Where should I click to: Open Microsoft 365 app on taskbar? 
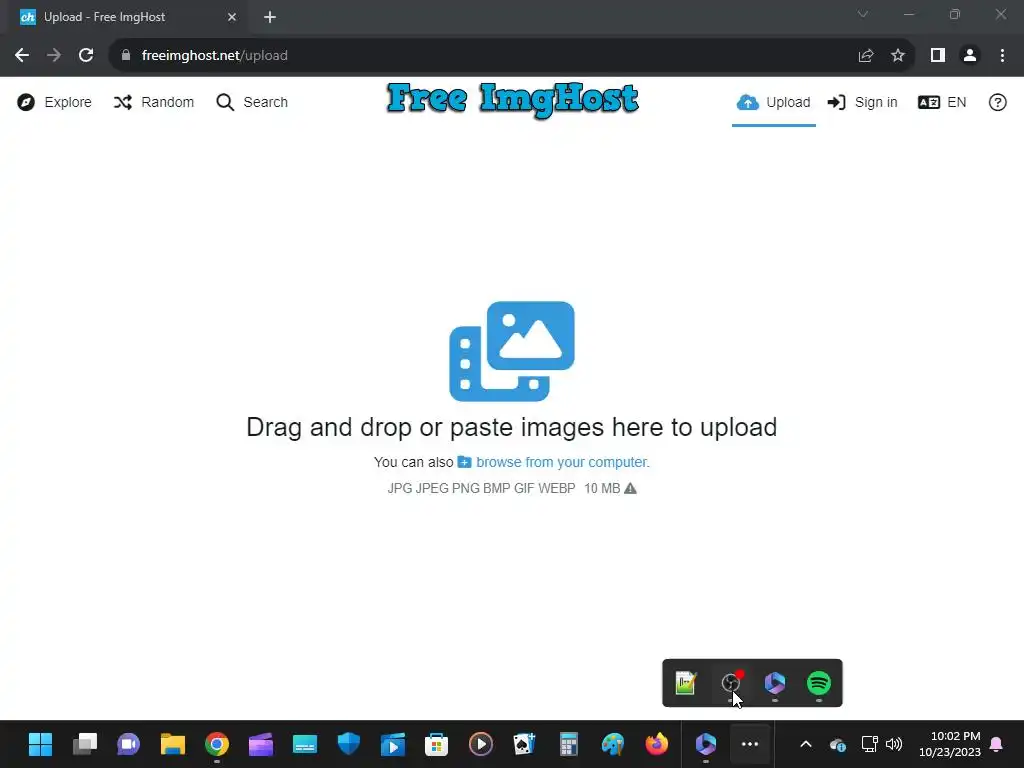click(x=706, y=744)
